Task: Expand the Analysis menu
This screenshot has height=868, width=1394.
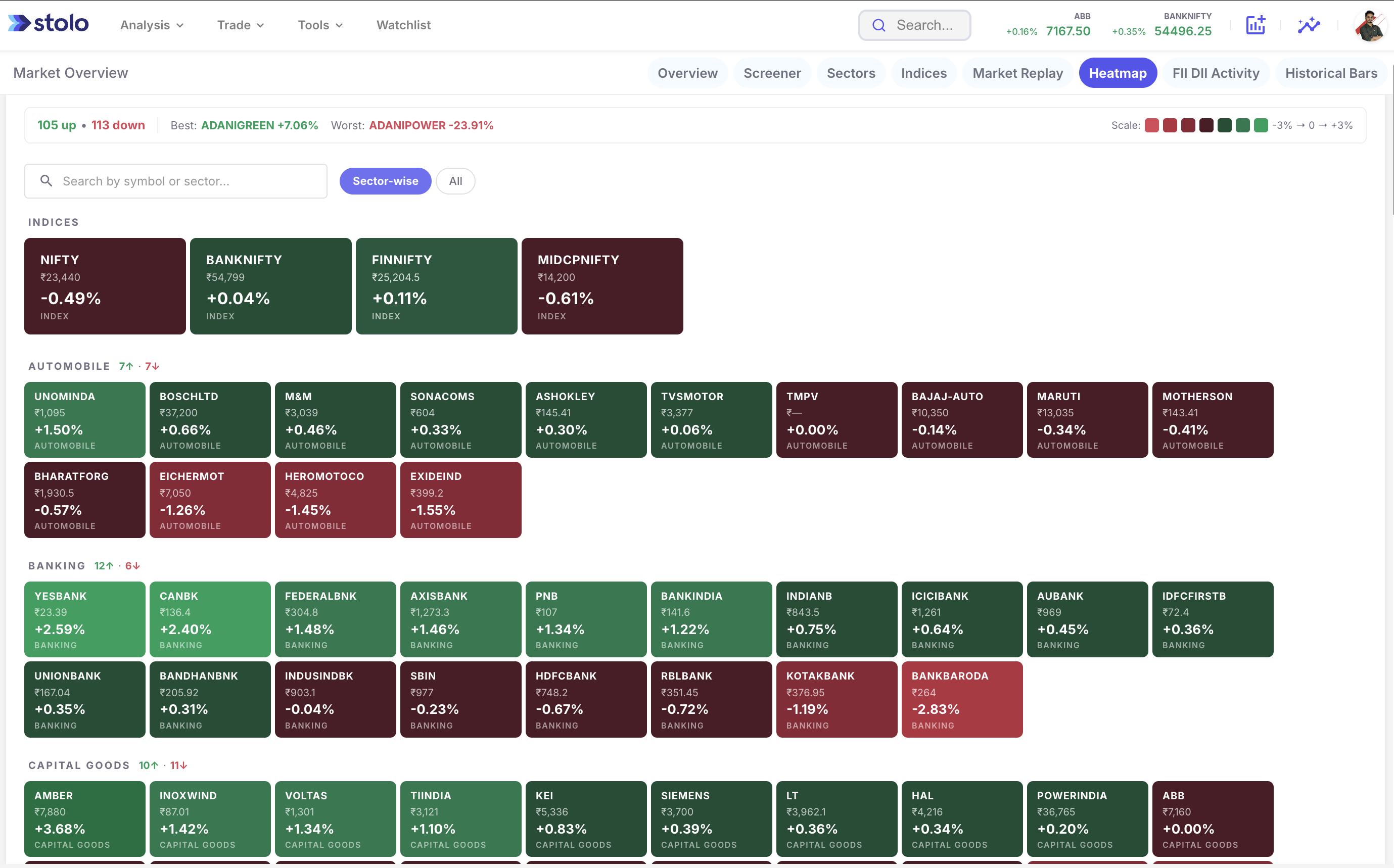Action: coord(152,25)
